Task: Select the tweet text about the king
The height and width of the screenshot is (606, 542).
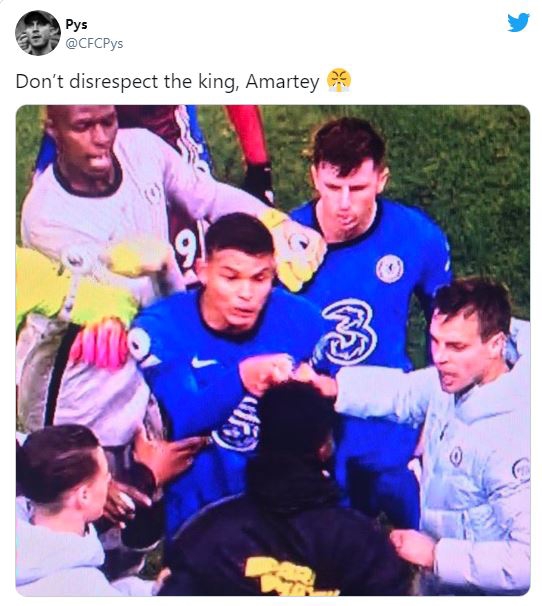Action: 168,82
